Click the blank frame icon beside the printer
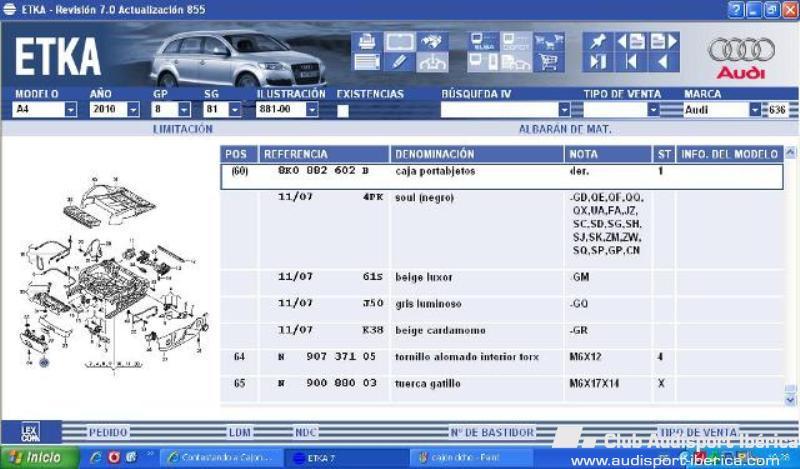The width and height of the screenshot is (800, 469). click(x=399, y=42)
